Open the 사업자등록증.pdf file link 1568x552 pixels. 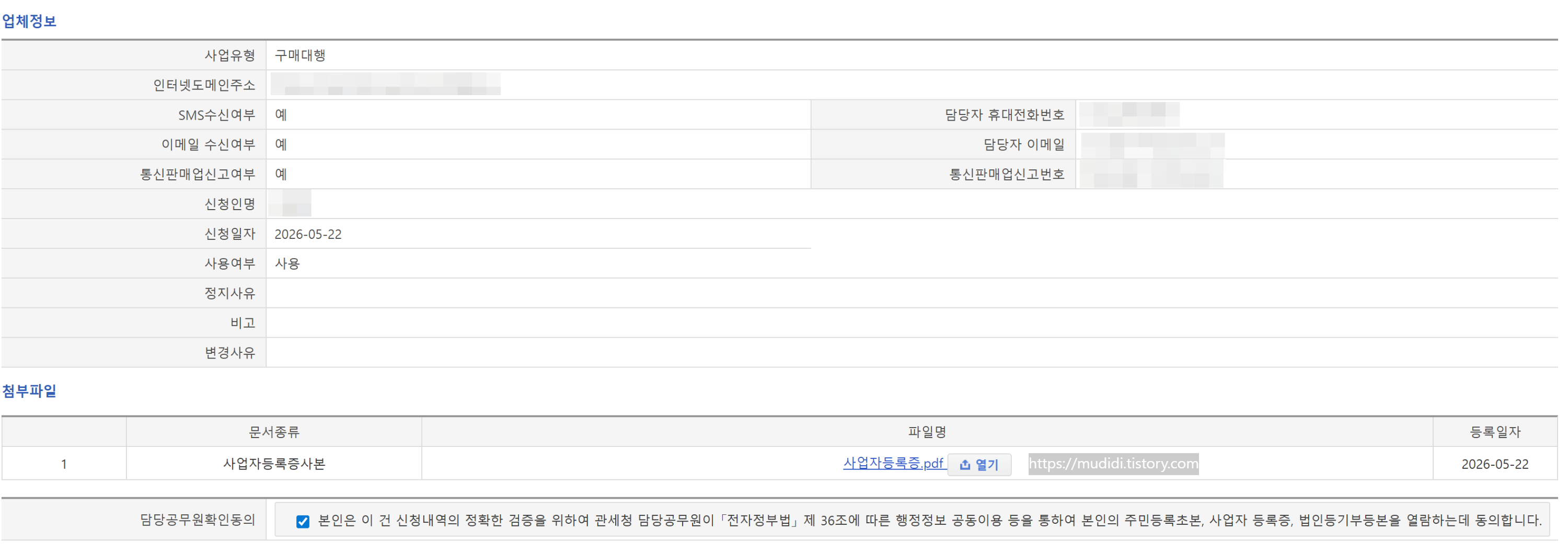(893, 463)
